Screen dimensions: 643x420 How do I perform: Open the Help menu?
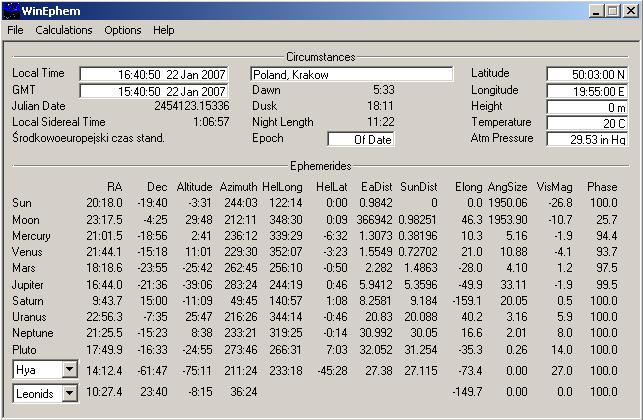coord(164,30)
